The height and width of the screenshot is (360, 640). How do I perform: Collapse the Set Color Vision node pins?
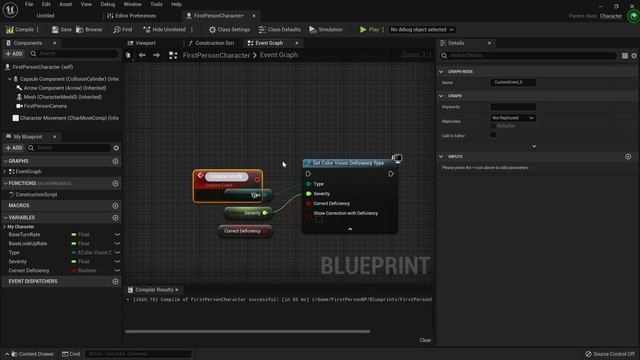(x=350, y=229)
